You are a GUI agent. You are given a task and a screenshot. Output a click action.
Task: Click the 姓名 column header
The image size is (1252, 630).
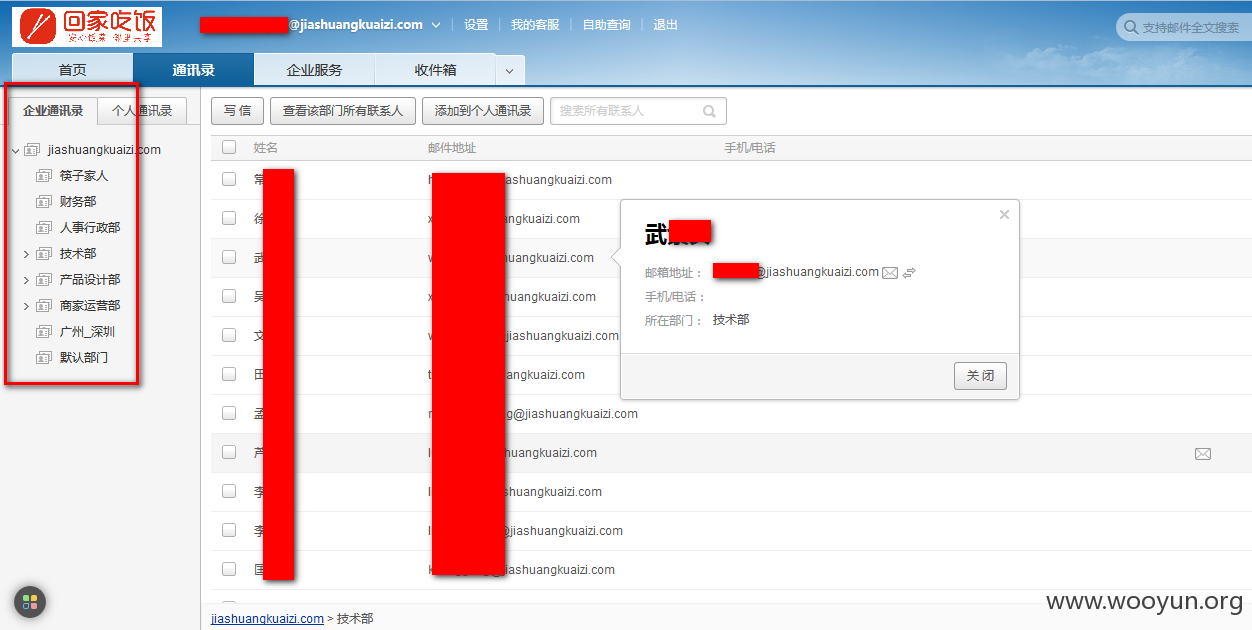(x=266, y=148)
